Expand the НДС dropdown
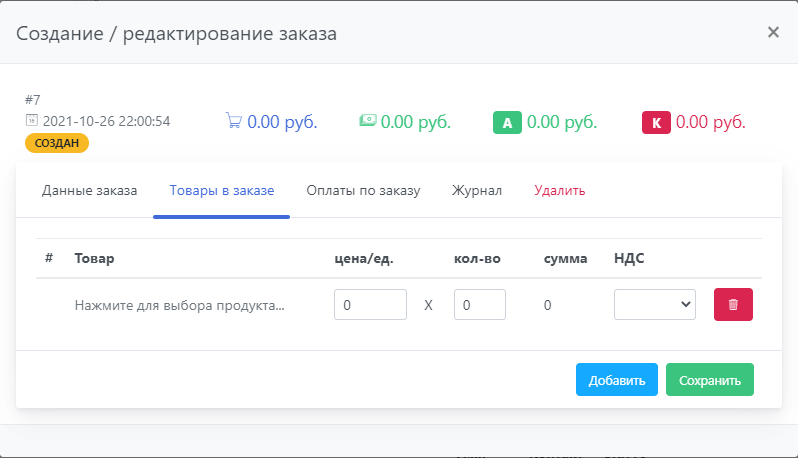The image size is (798, 458). point(655,305)
